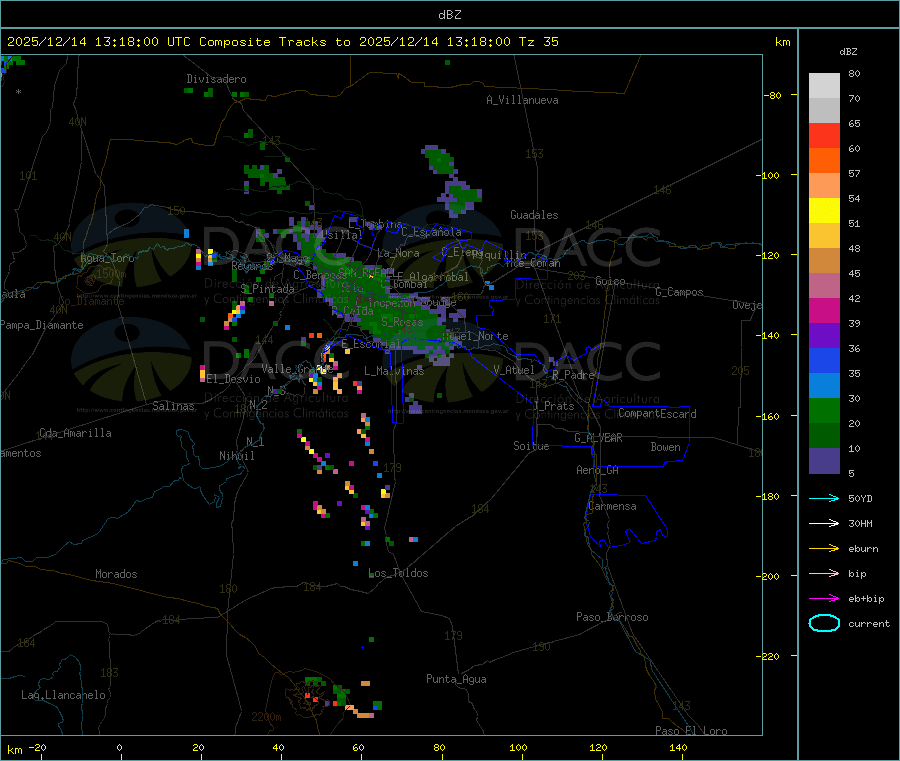Click the 'Paso_Barroso' map label
This screenshot has width=900, height=761.
point(612,617)
